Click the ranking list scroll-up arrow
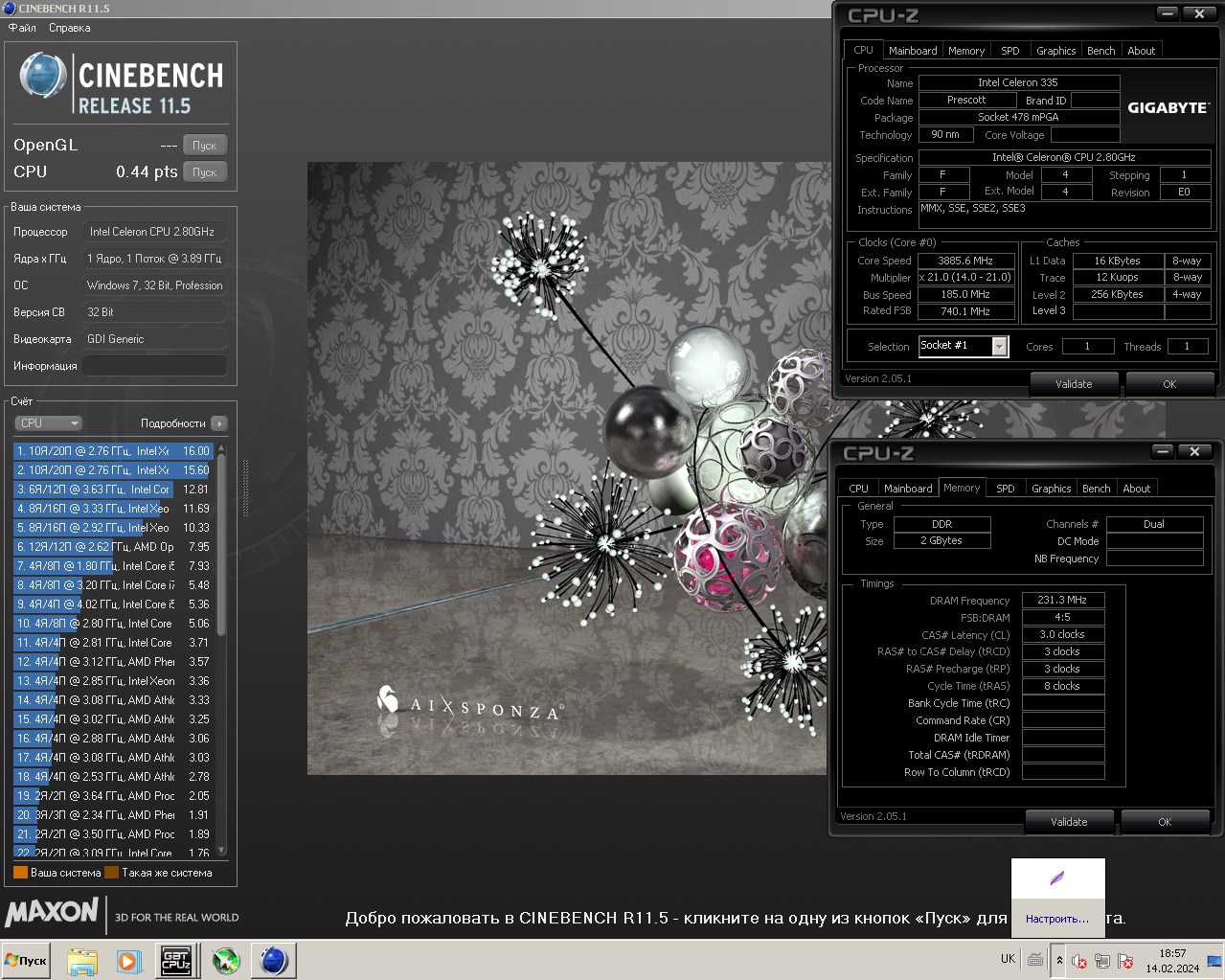The image size is (1225, 980). 221,447
